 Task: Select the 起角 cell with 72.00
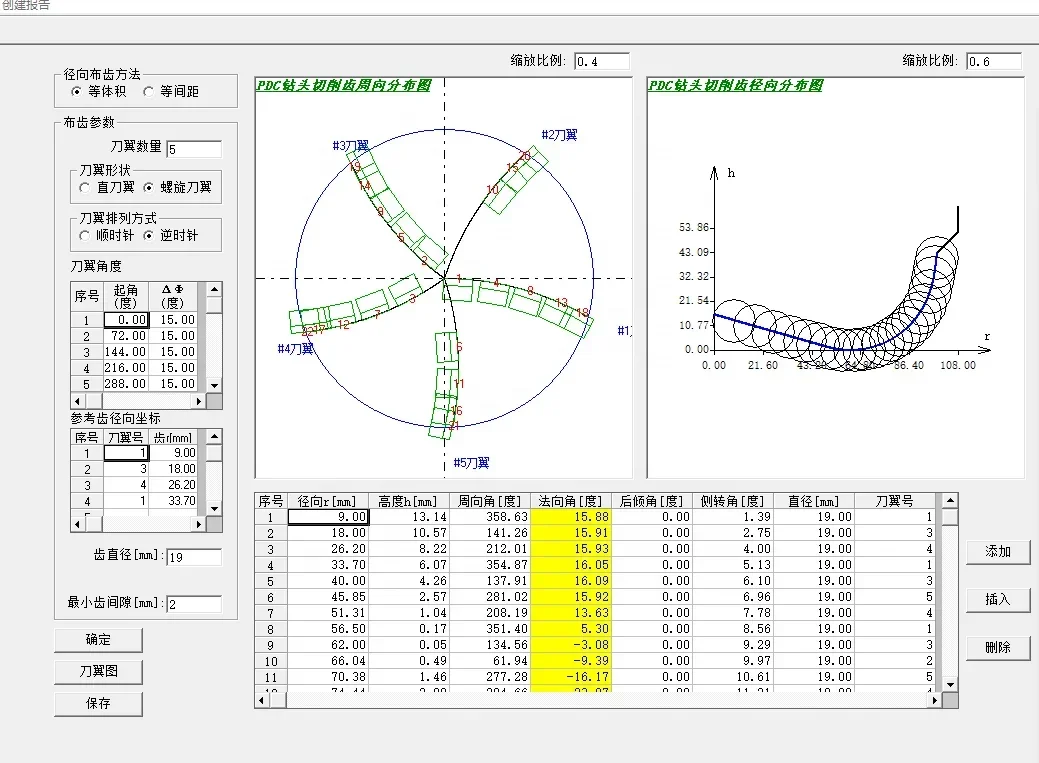pos(125,336)
